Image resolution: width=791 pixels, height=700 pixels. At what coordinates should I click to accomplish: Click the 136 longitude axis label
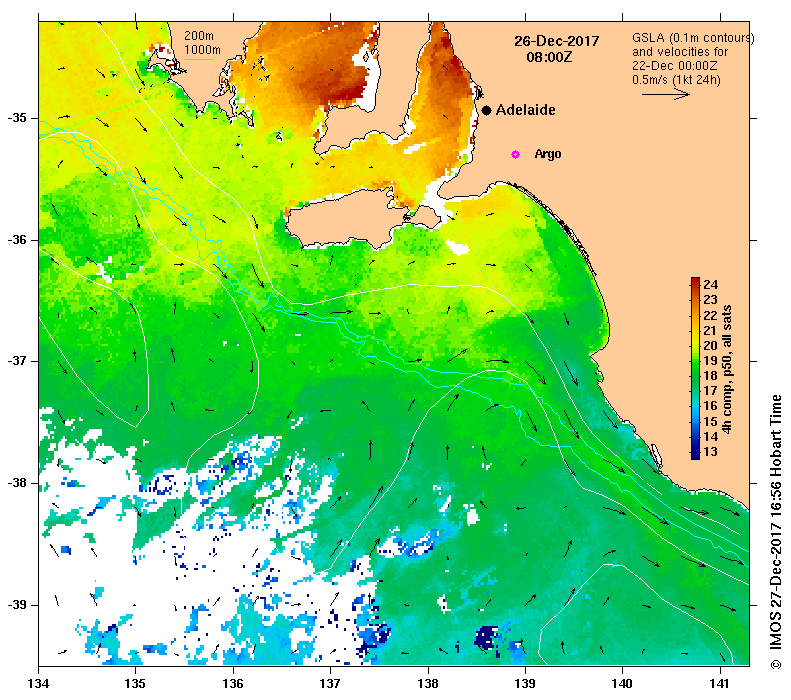pyautogui.click(x=233, y=684)
